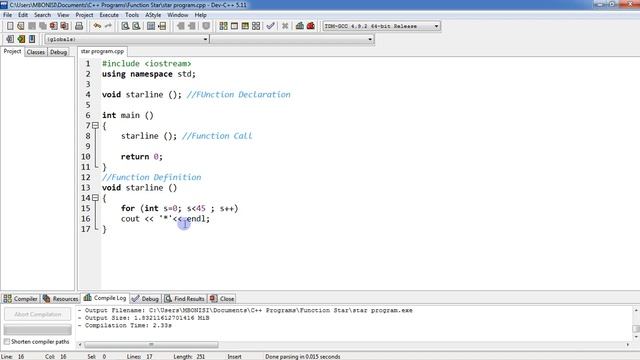Click the Go to bookmark icon

(32, 39)
